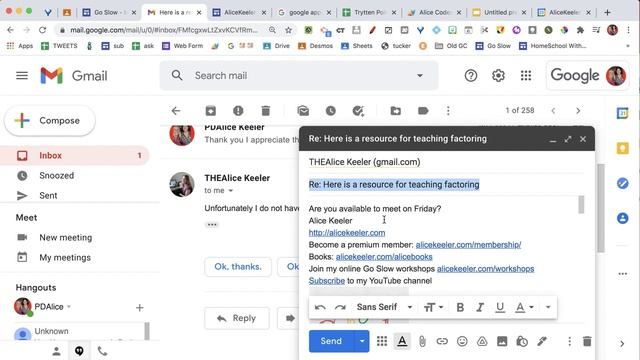640x360 pixels.
Task: Open Gmail Settings gear
Action: [498, 76]
